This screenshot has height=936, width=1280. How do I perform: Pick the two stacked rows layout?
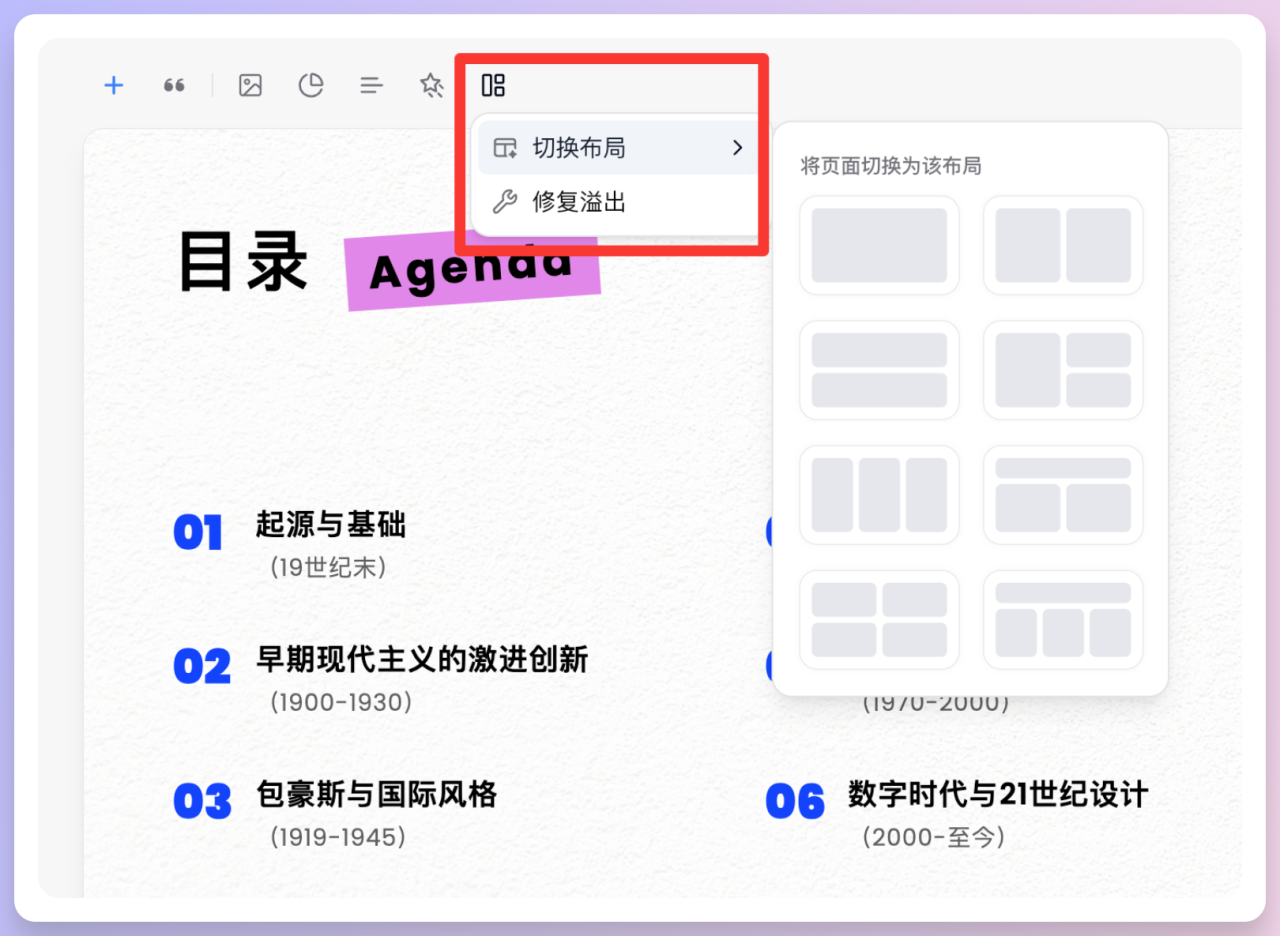879,369
